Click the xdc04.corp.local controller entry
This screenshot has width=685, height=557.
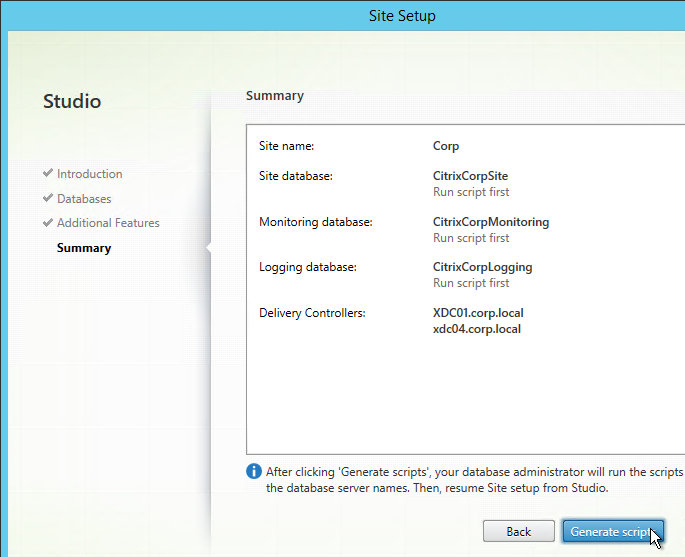477,329
